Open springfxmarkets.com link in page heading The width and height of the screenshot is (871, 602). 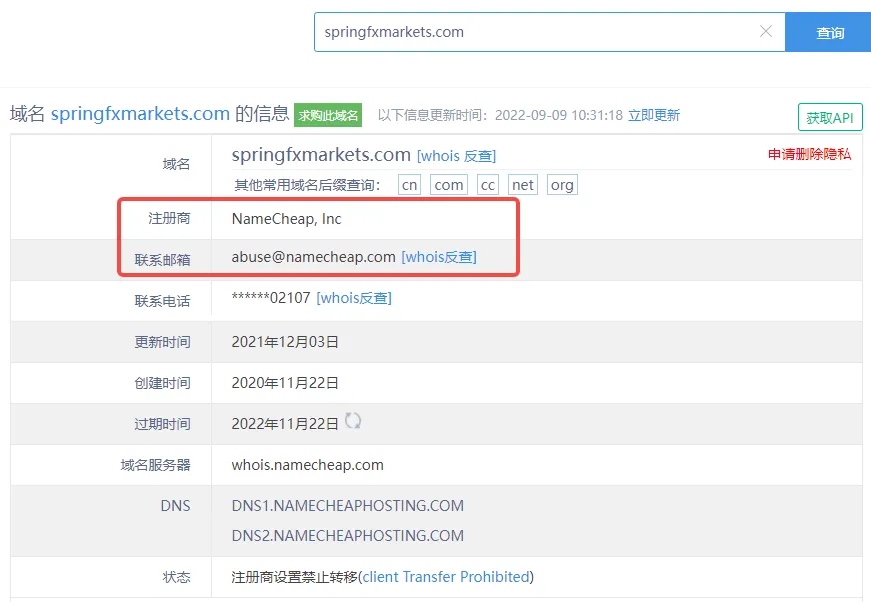click(x=140, y=114)
